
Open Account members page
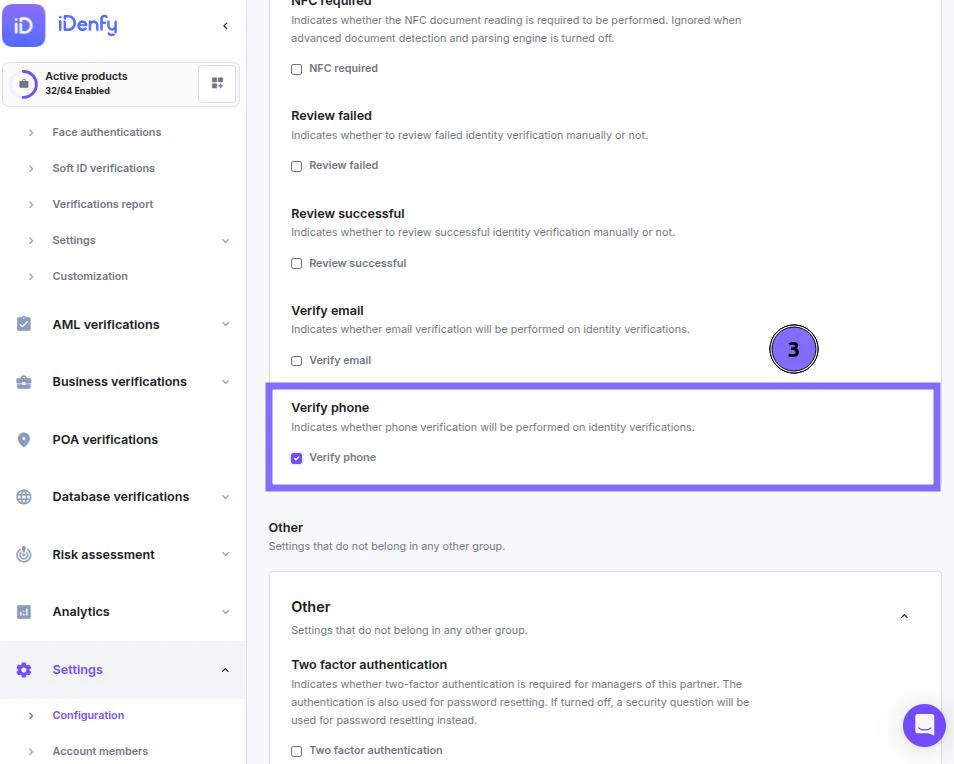[x=100, y=751]
